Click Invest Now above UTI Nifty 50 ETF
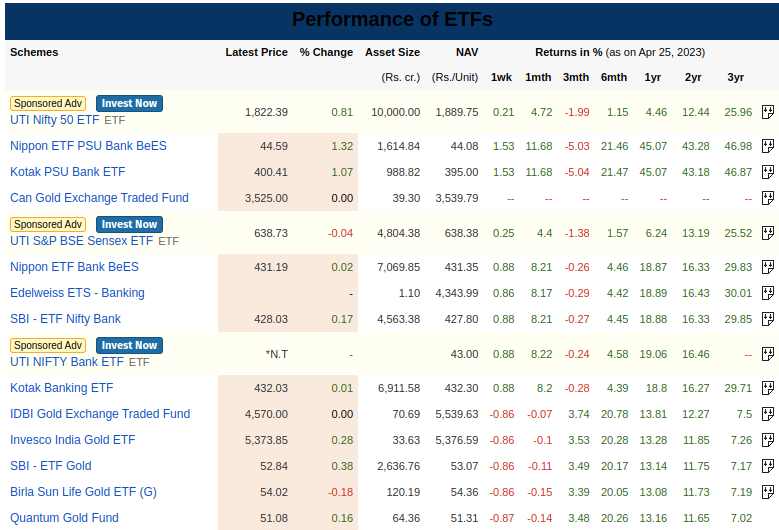 (129, 103)
